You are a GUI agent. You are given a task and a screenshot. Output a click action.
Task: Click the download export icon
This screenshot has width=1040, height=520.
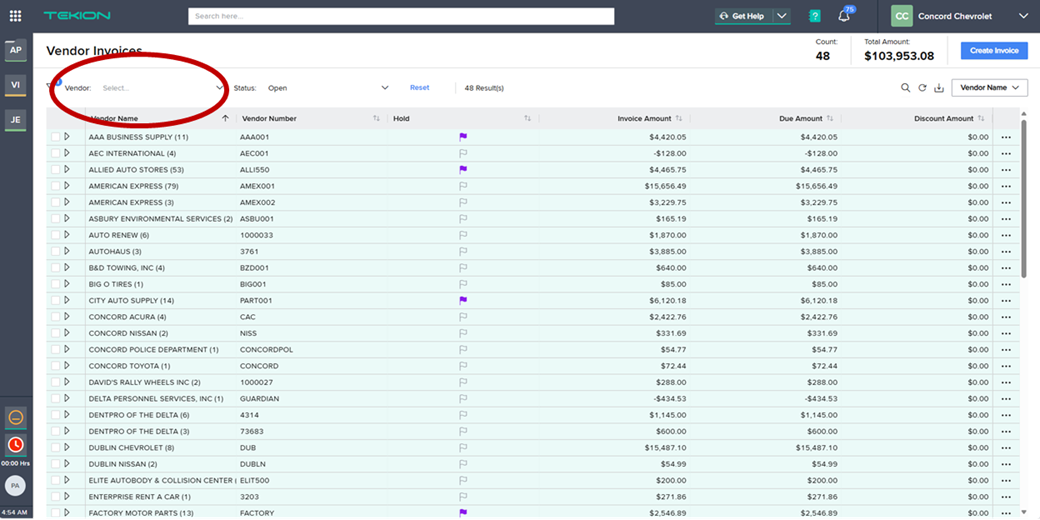tap(938, 88)
